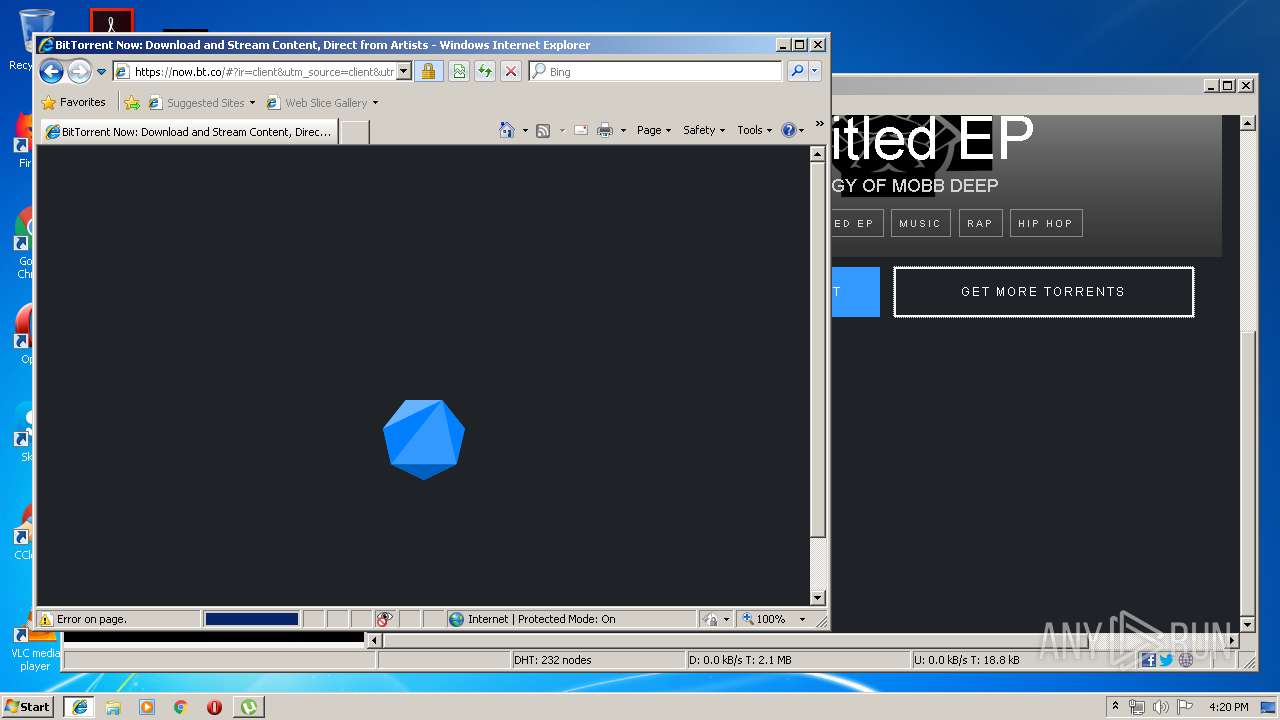Go to the Home page icon

(507, 130)
